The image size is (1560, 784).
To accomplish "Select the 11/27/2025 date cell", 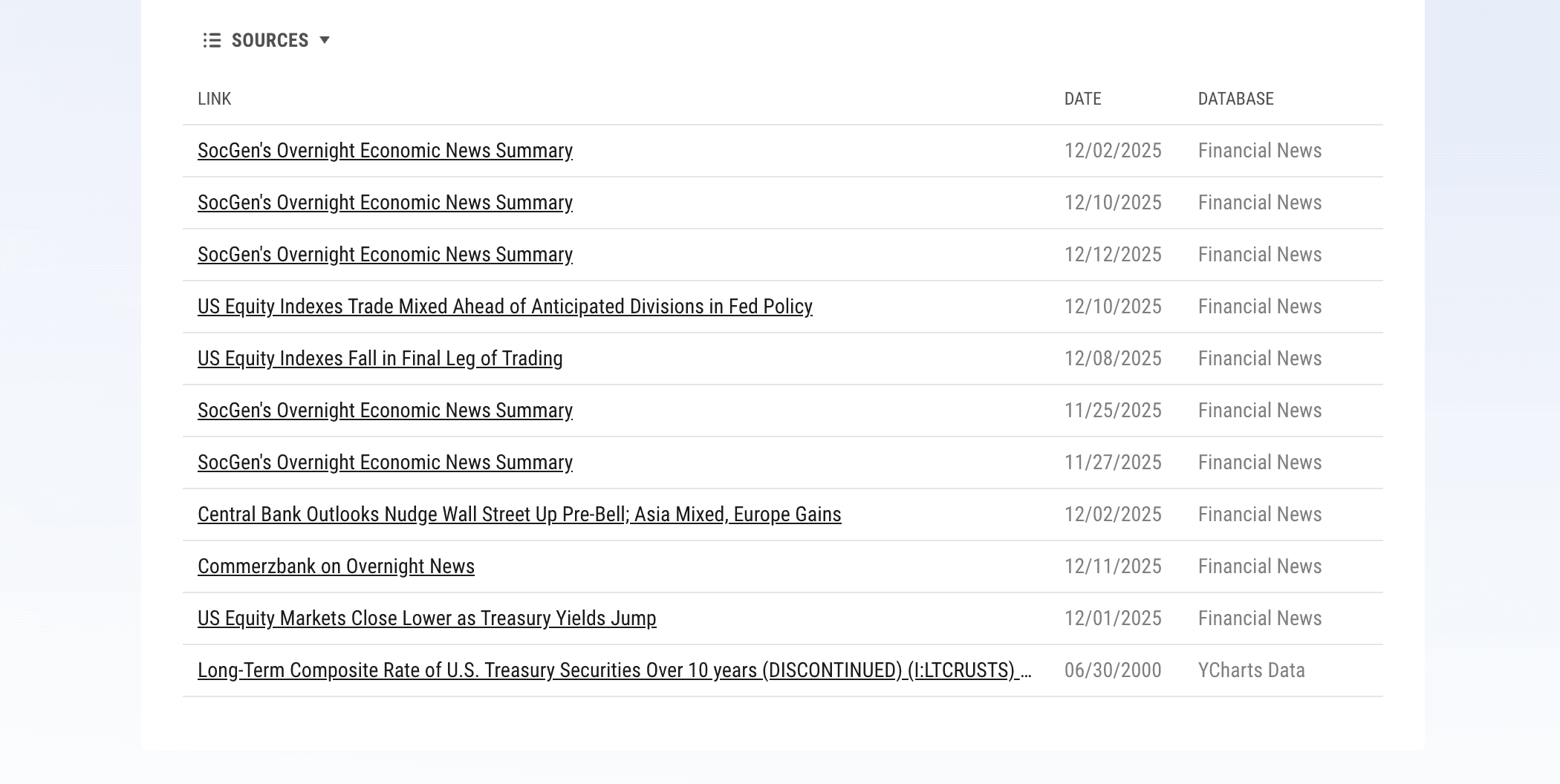I will point(1113,463).
